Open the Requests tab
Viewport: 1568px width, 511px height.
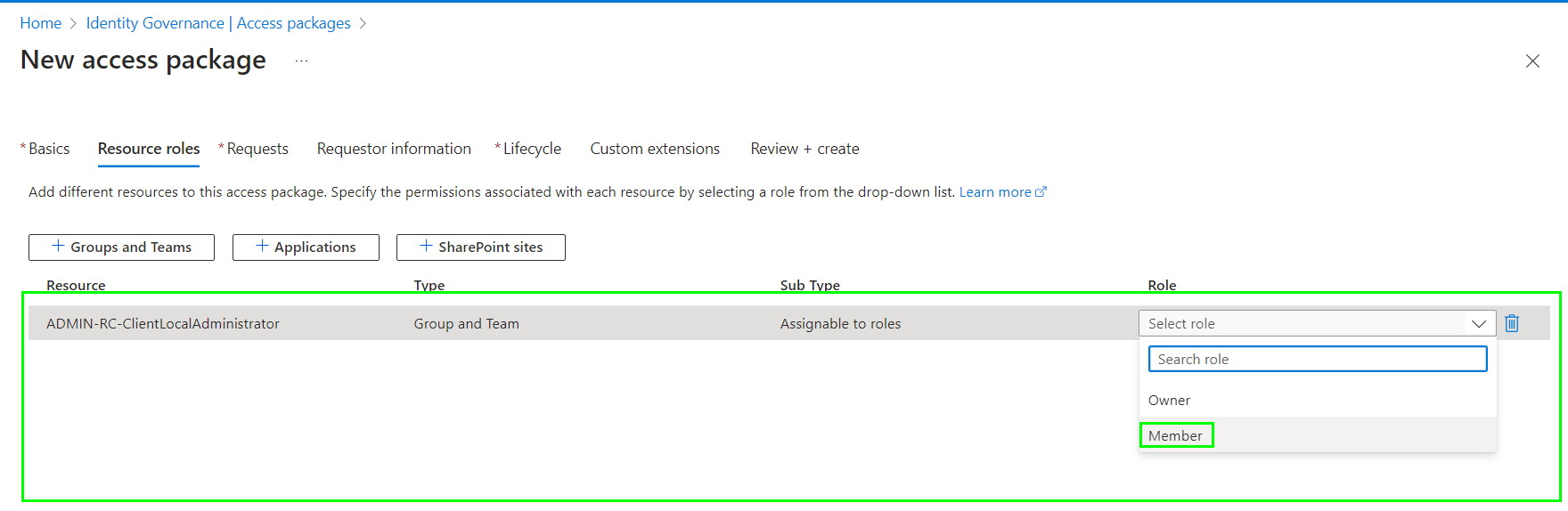coord(257,149)
